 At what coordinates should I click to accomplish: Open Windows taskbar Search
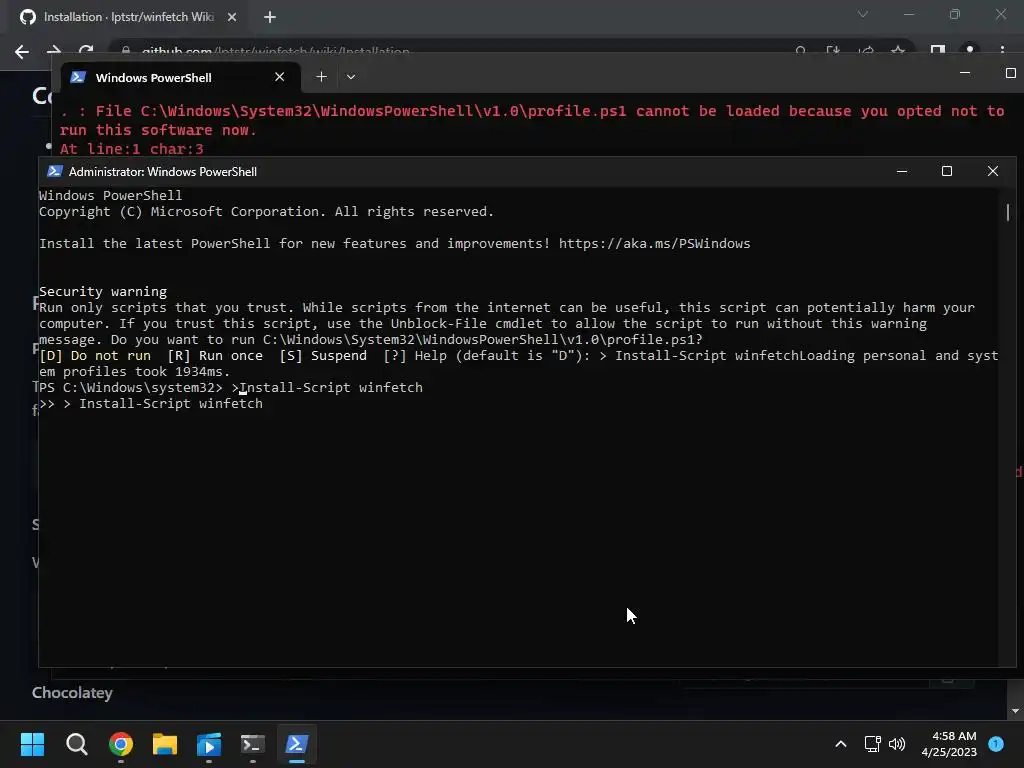click(x=76, y=744)
